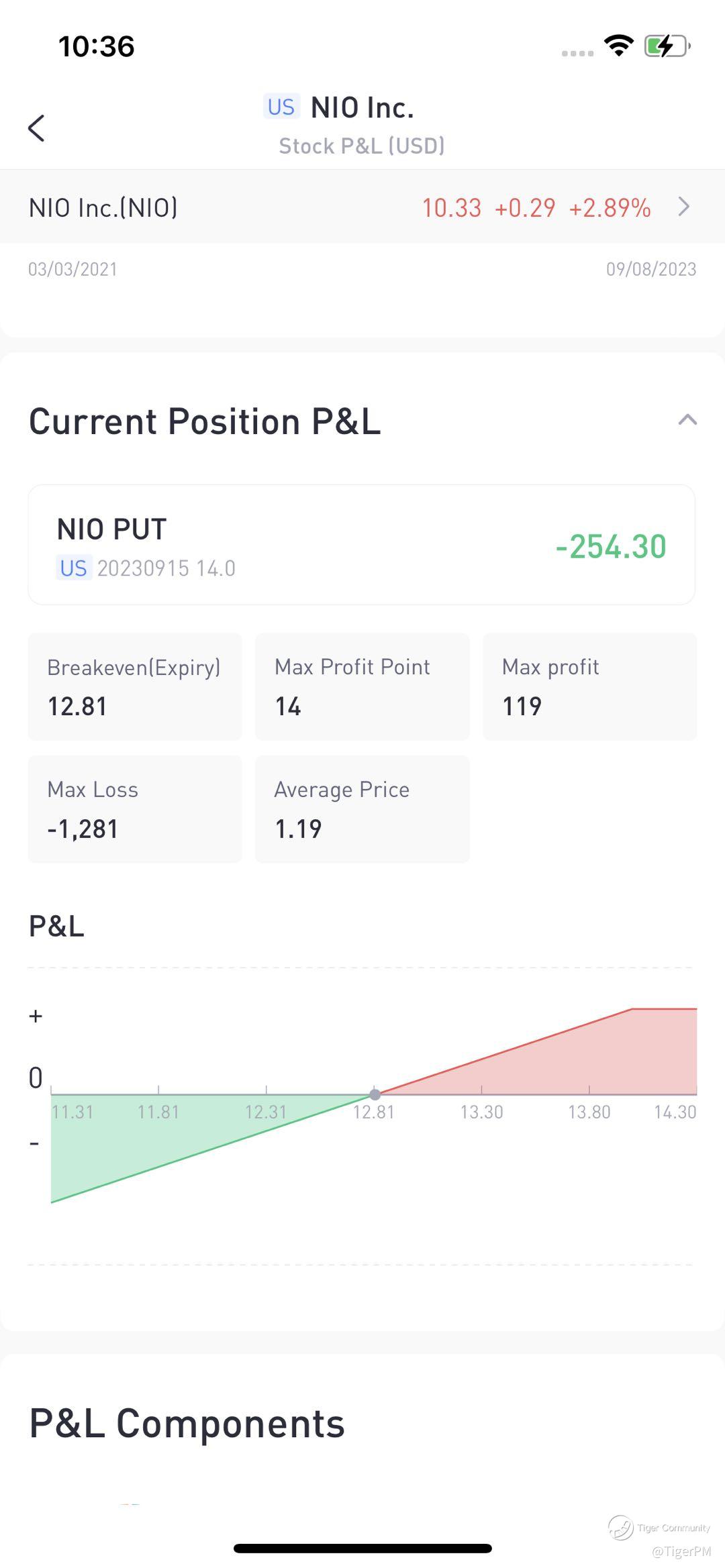Open the NIO PUT position card
The image size is (725, 1568).
[x=361, y=545]
